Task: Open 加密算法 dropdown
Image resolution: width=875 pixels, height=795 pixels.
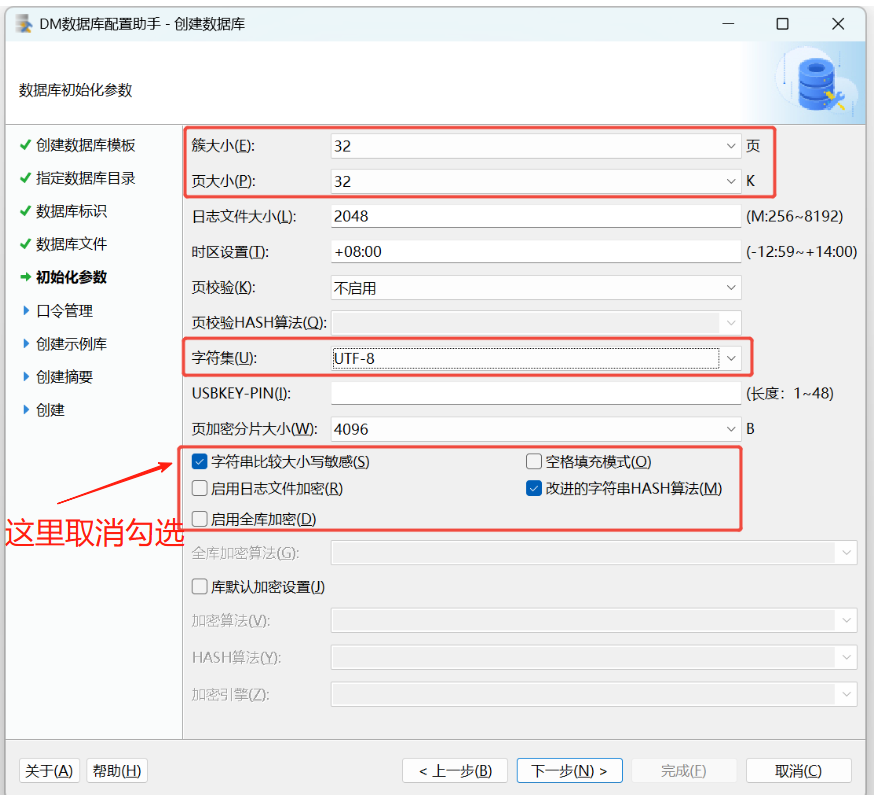Action: click(x=594, y=620)
